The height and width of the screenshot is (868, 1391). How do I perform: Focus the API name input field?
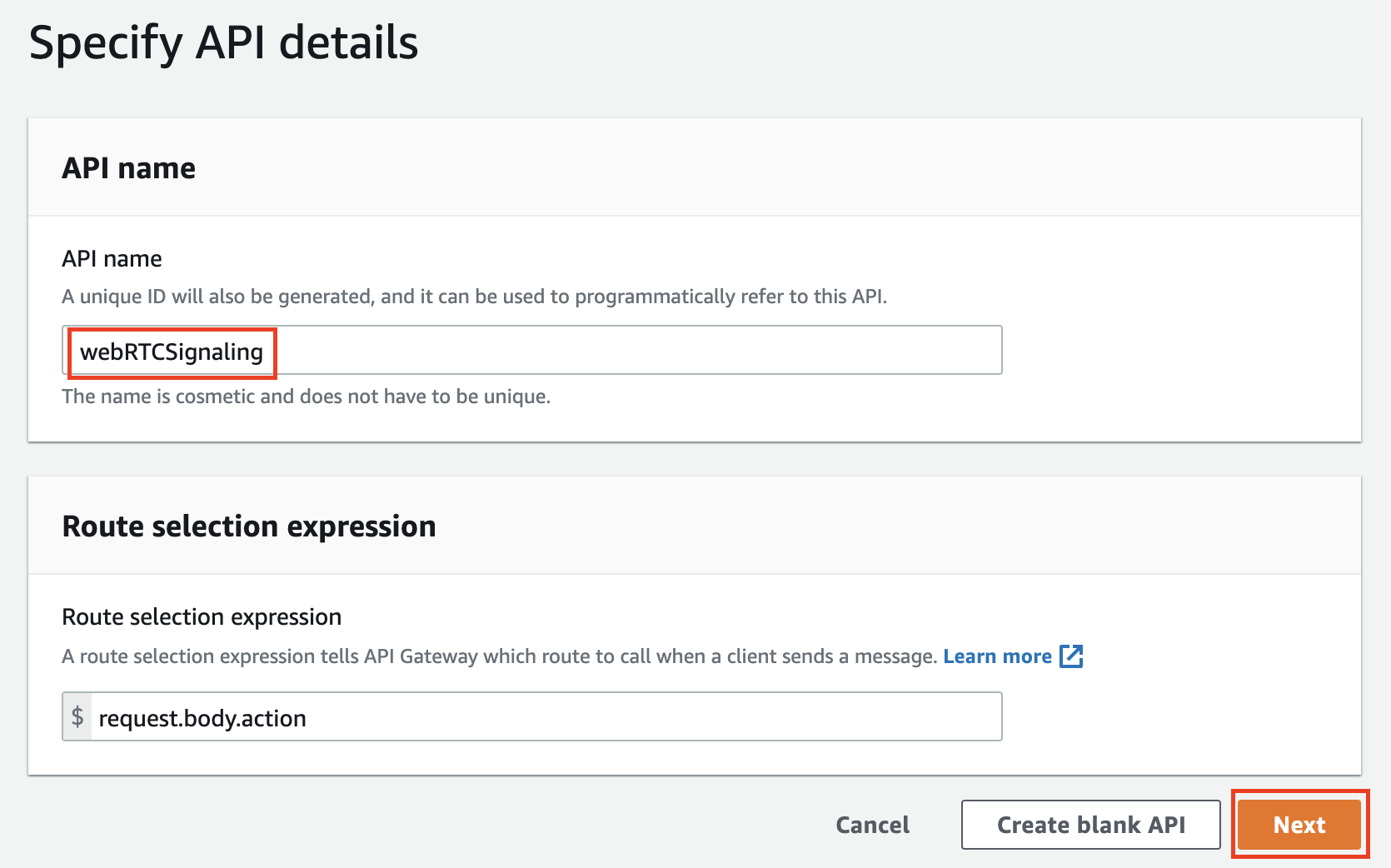531,350
